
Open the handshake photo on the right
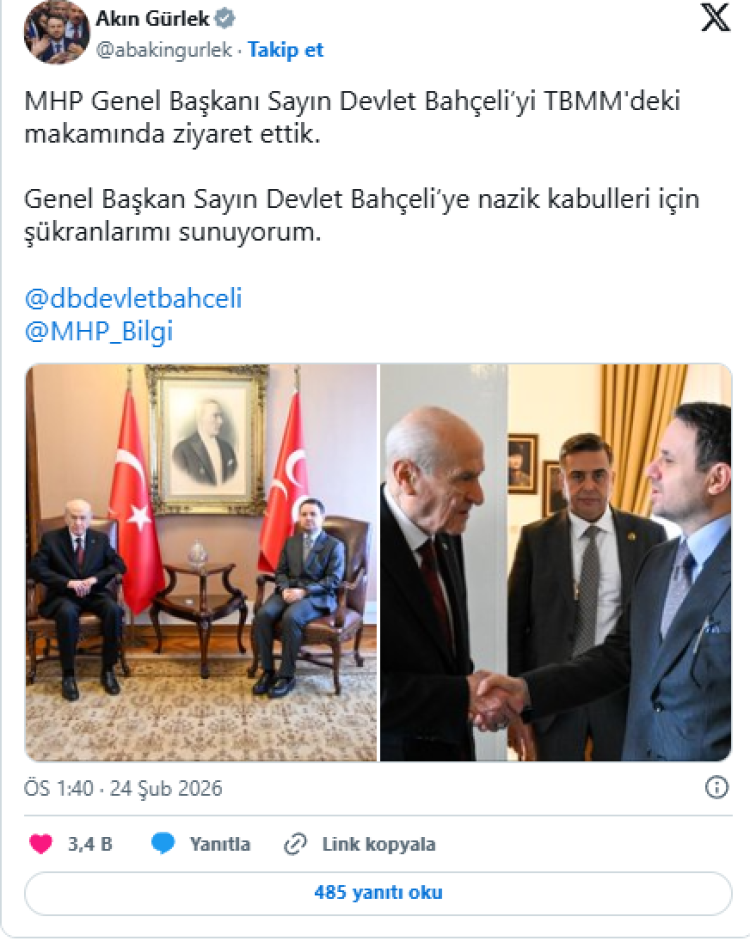click(x=556, y=562)
